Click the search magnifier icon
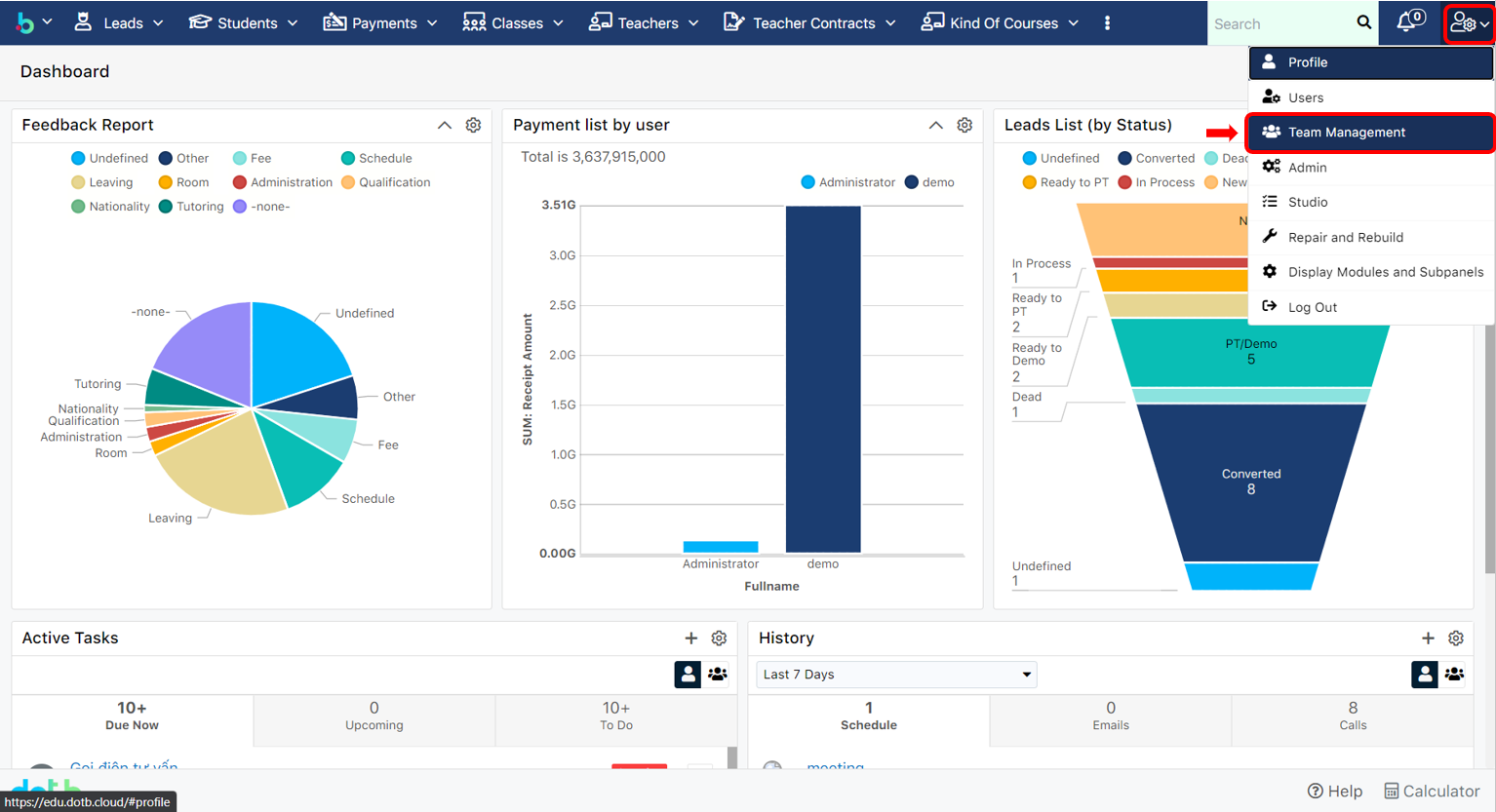 tap(1363, 22)
